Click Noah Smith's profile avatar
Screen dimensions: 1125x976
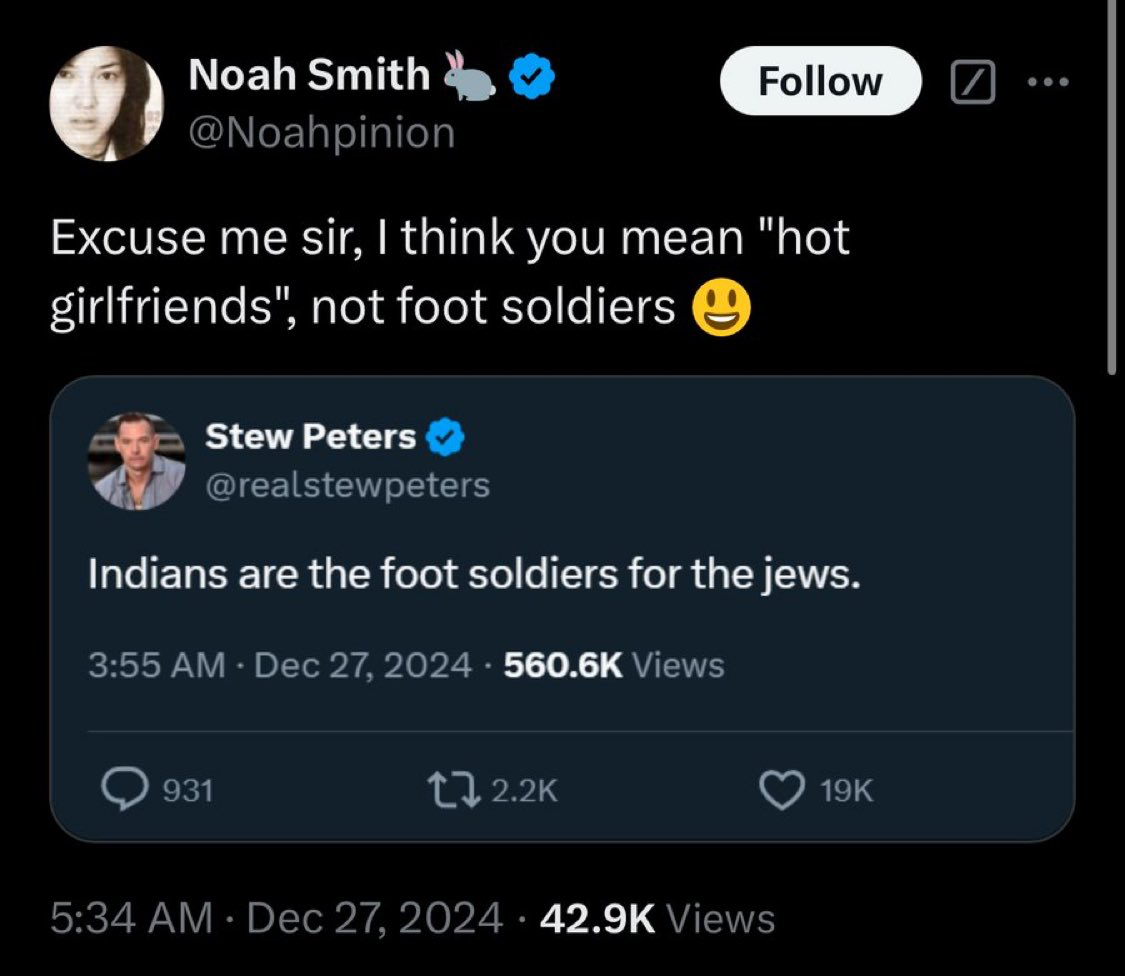106,103
